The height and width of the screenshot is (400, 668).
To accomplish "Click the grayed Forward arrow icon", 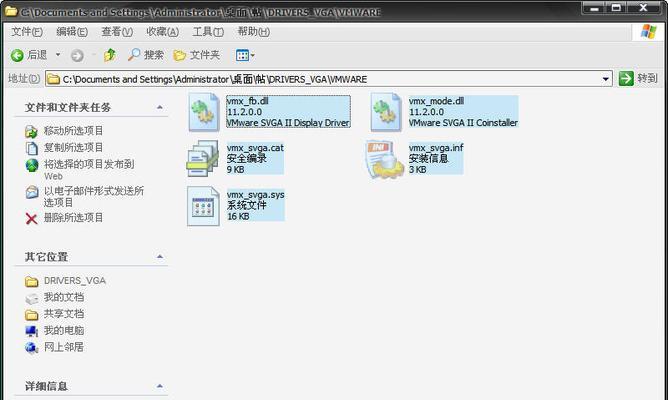I will tap(77, 55).
